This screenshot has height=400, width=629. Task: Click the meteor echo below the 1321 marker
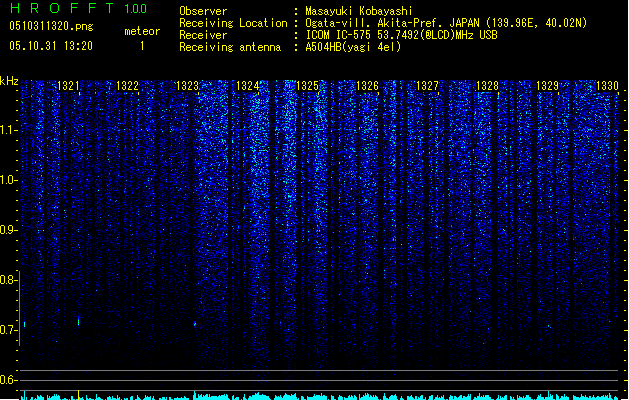pos(78,321)
